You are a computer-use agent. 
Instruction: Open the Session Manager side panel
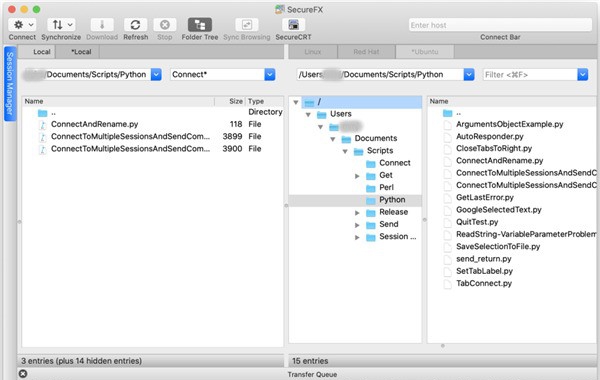click(x=10, y=83)
